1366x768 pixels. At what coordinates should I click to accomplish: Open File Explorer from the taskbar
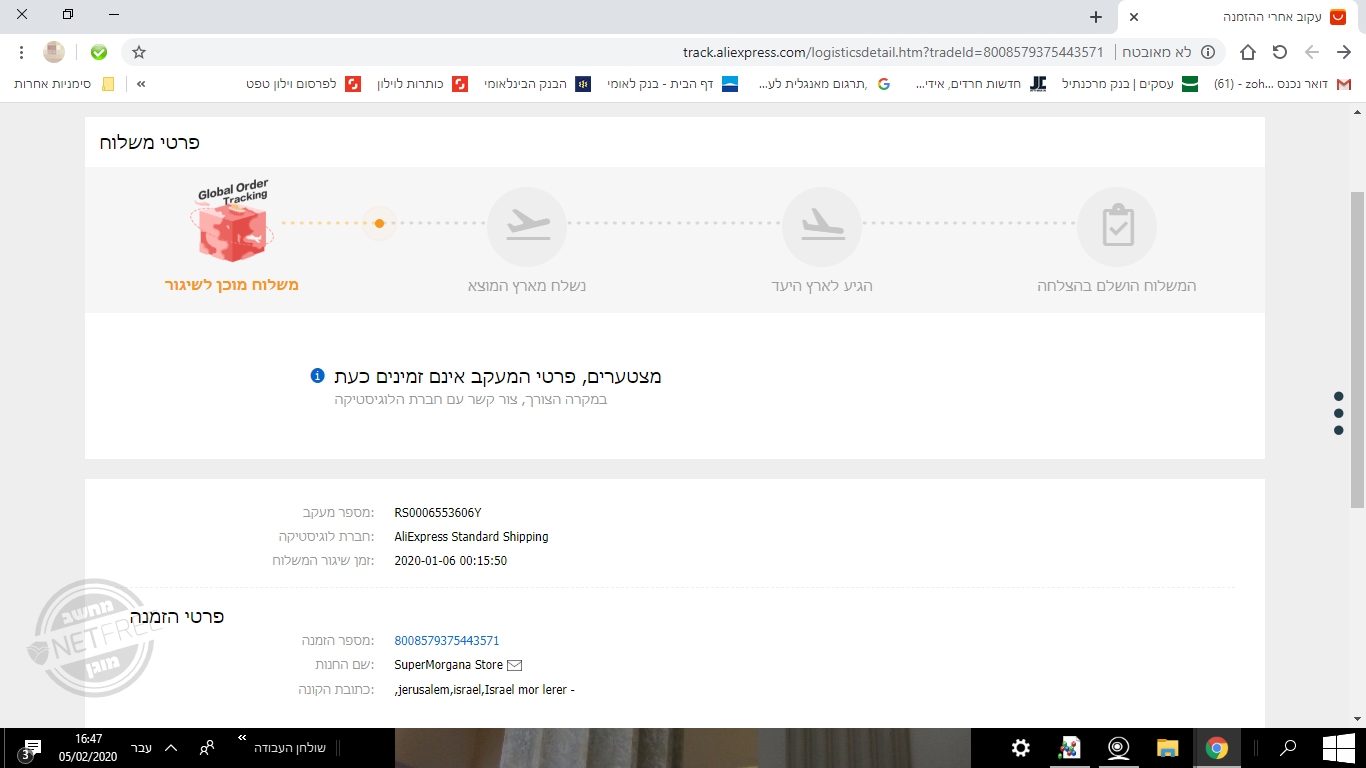tap(1167, 747)
